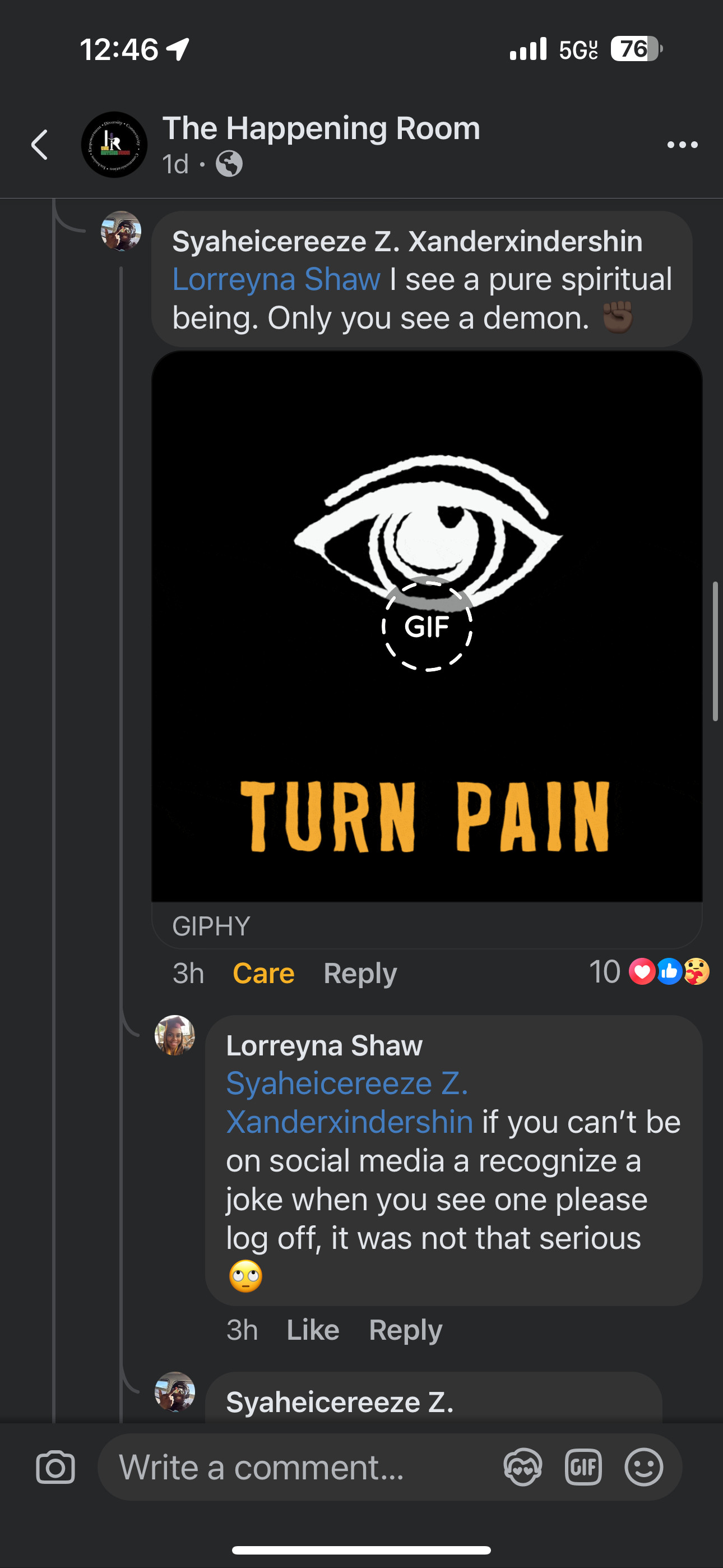Tap The Happening Room page title
Image resolution: width=723 pixels, height=1568 pixels.
click(321, 128)
